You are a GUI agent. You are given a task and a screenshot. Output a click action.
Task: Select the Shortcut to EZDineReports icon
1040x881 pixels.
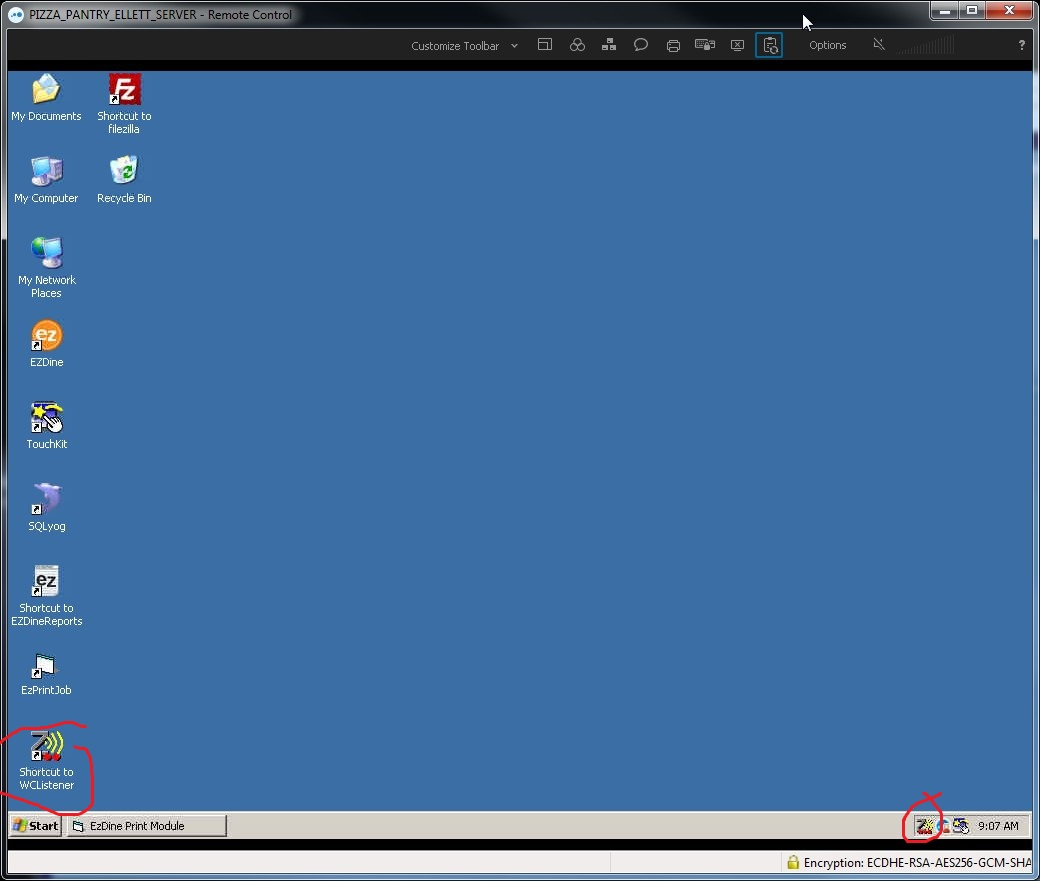(46, 596)
